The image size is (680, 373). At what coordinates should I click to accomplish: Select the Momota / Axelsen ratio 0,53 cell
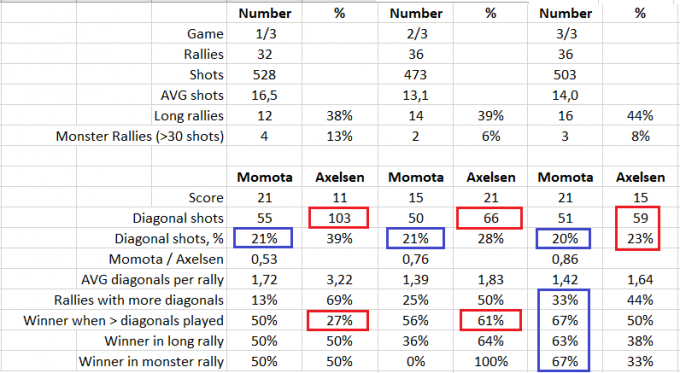tap(265, 259)
